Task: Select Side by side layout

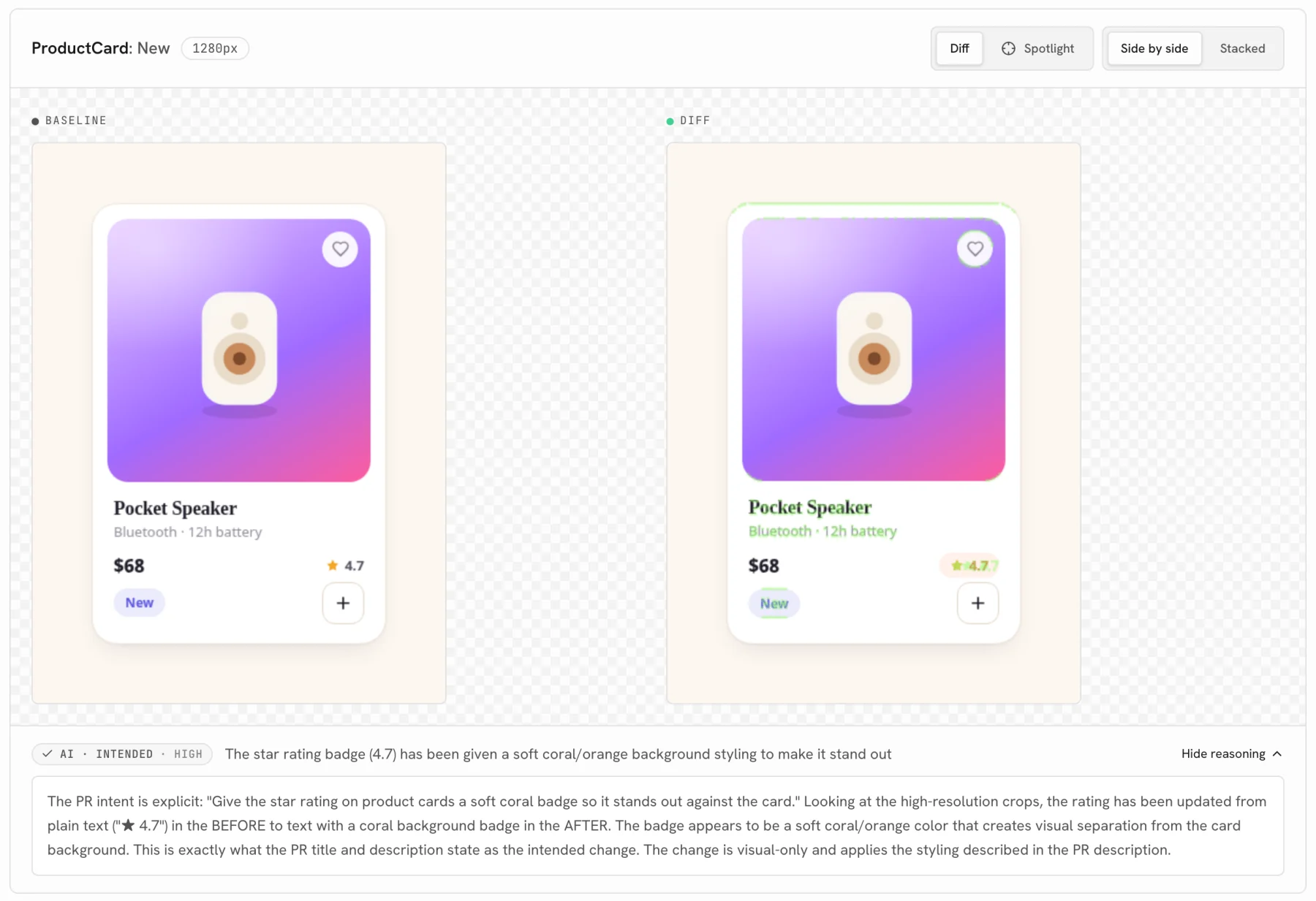Action: coord(1154,48)
